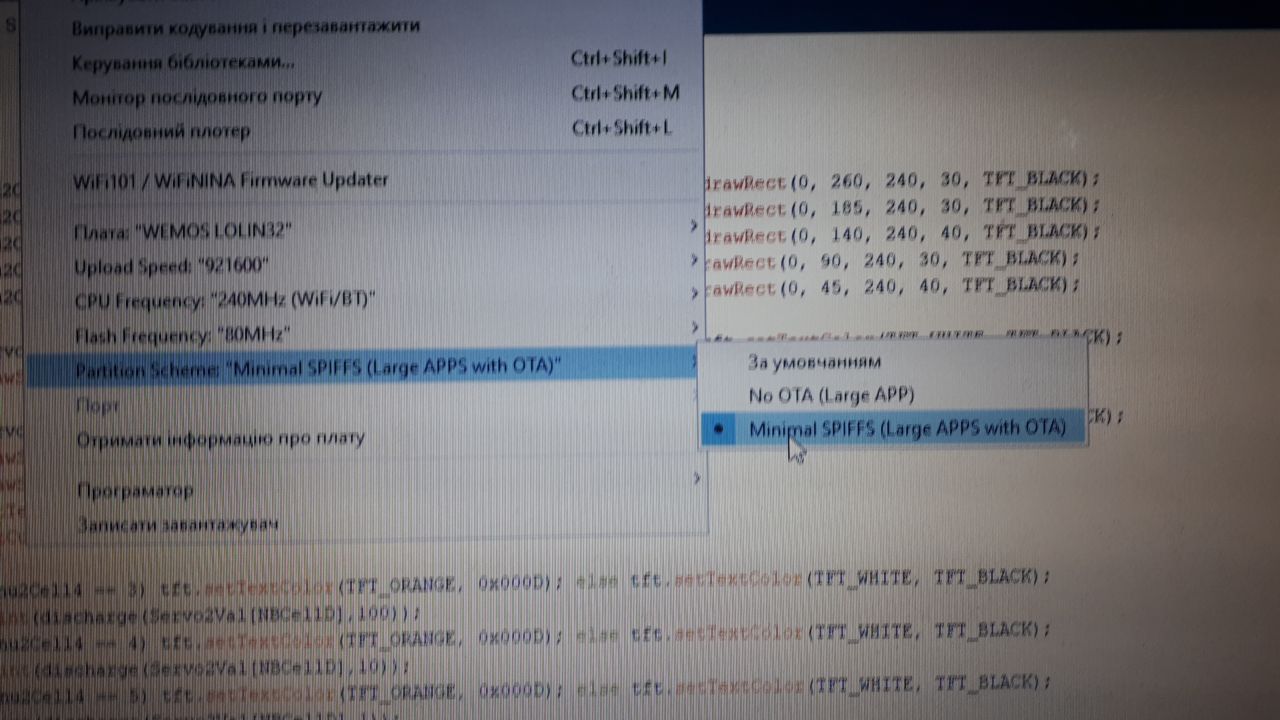Click code line drawRect(0, 90, 240, 30, TFT_BLACK)
This screenshot has height=720, width=1280.
tap(892, 259)
